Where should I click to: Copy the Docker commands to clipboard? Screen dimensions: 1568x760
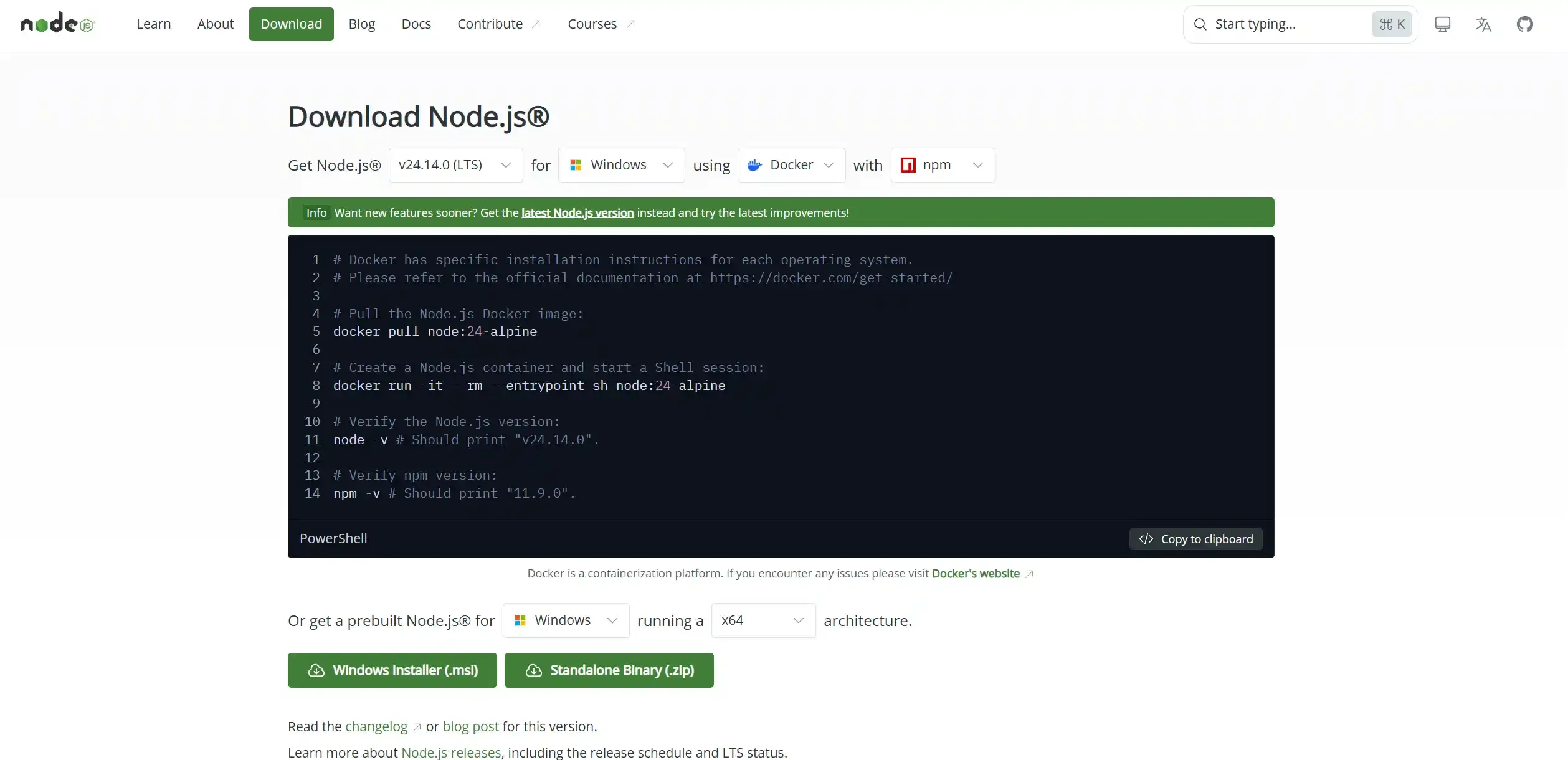tap(1195, 538)
